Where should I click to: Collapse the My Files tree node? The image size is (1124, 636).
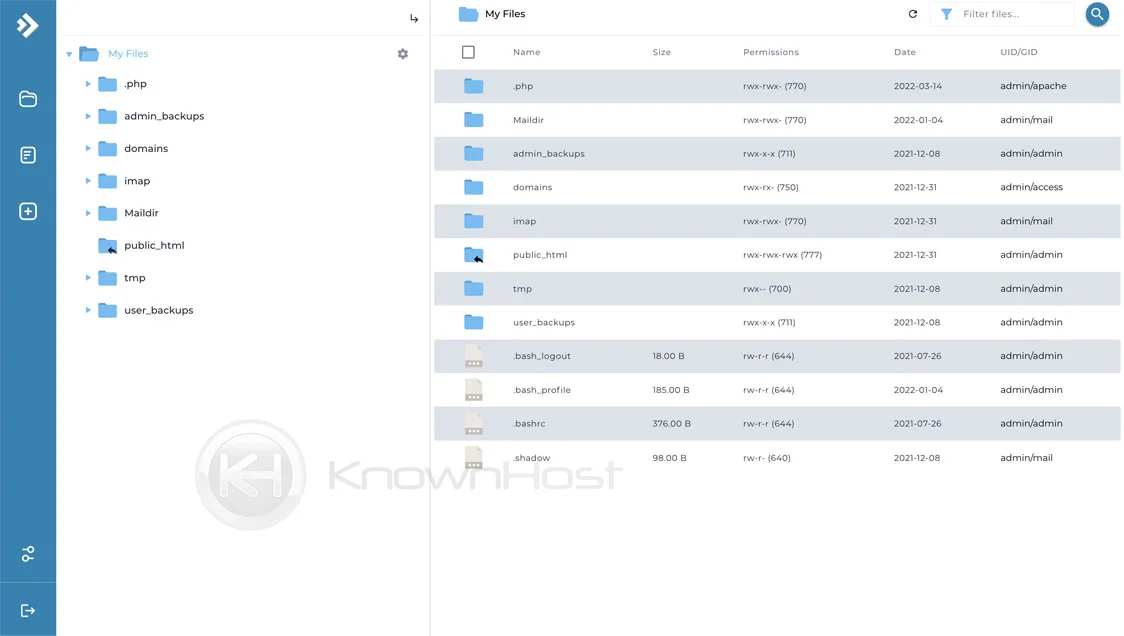[69, 53]
